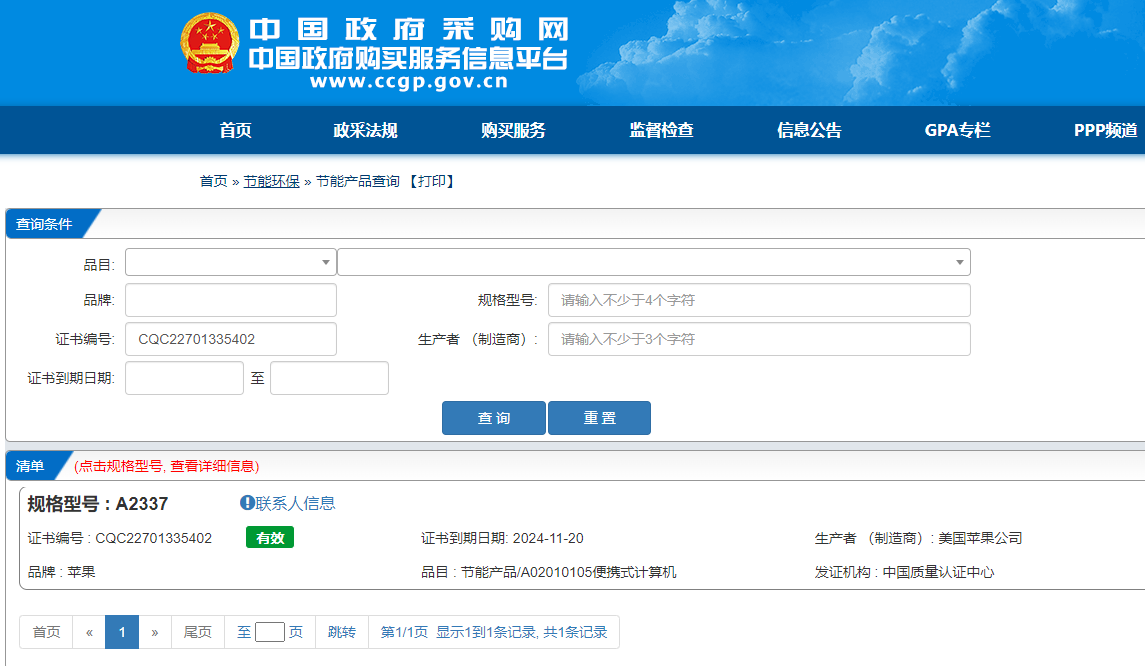Screen dimensions: 1145x666
Task: Go to 首页 in pagination
Action: 46,632
